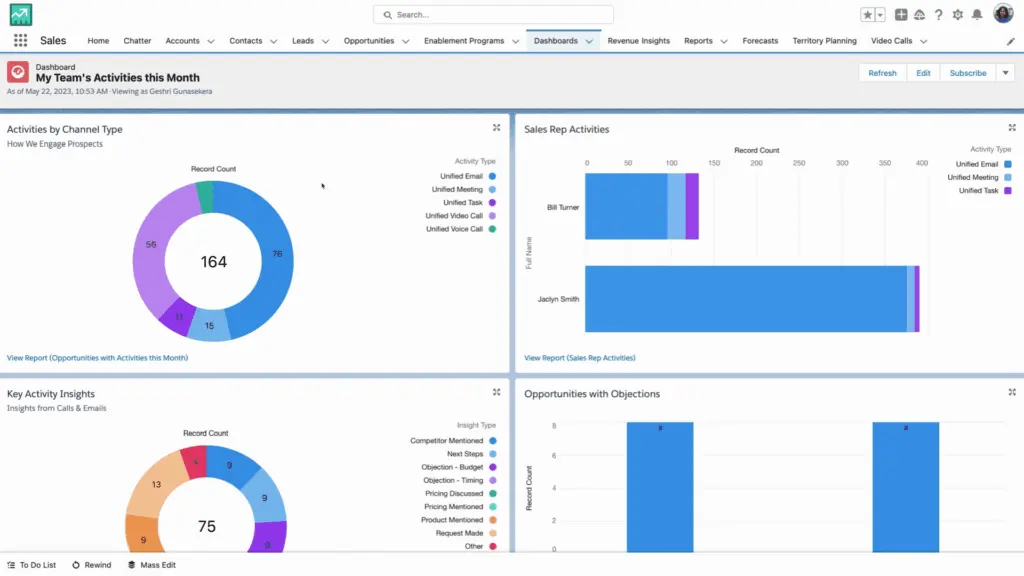Open more dashboard actions dropdown arrow
The image size is (1024, 576).
pyautogui.click(x=1006, y=73)
